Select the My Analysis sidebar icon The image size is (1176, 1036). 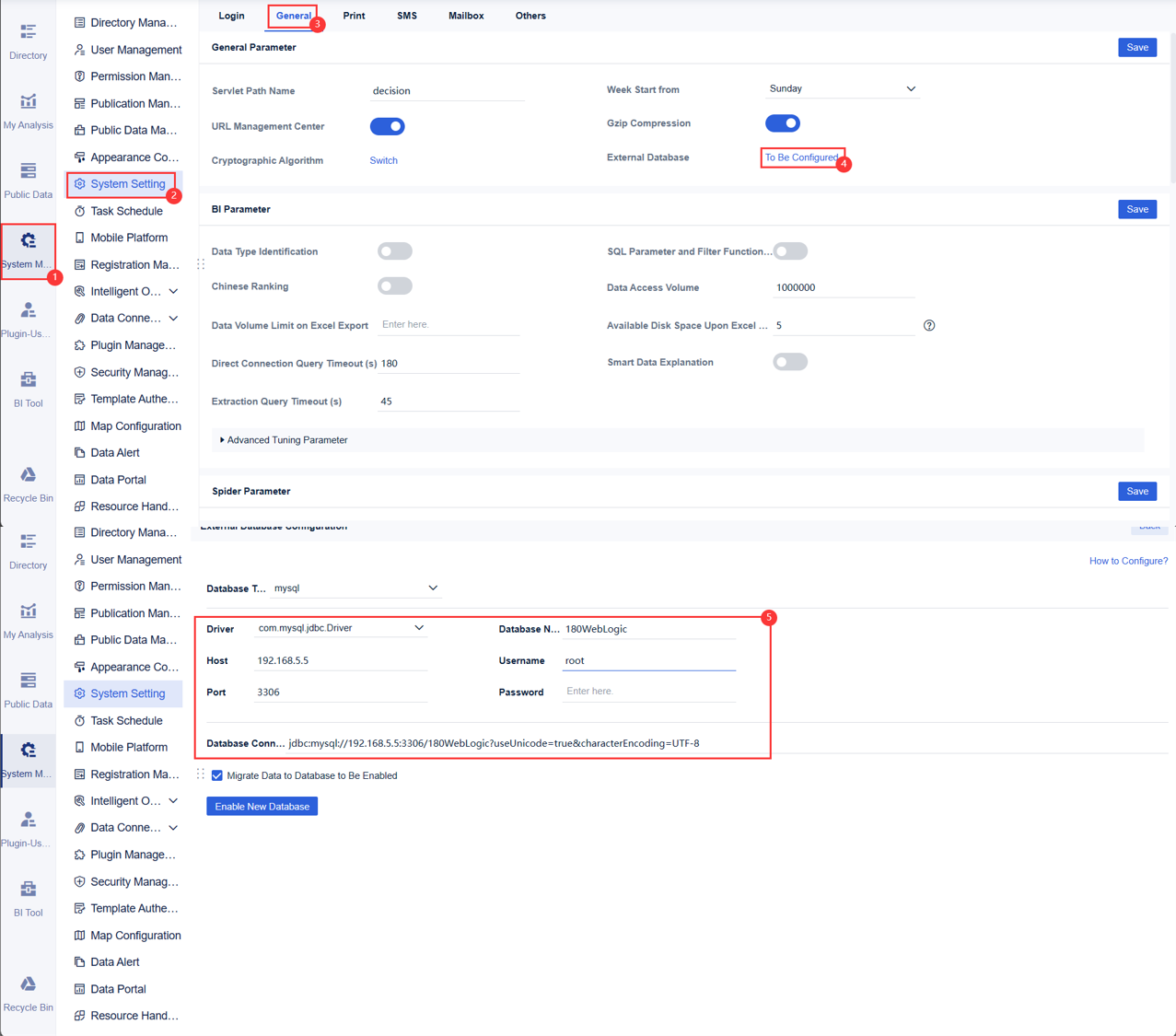28,110
